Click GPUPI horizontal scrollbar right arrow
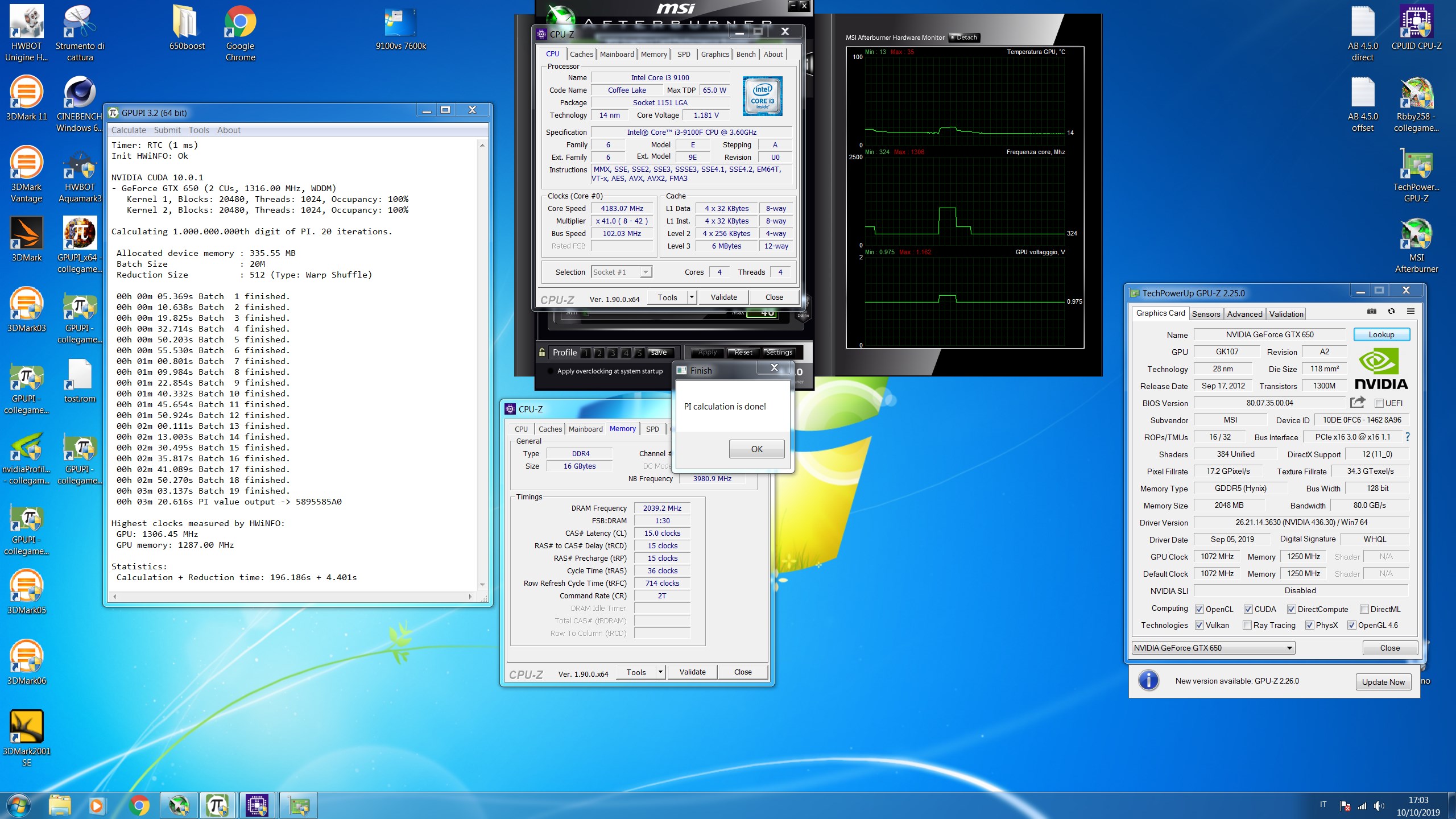The image size is (1456, 819). [x=470, y=597]
